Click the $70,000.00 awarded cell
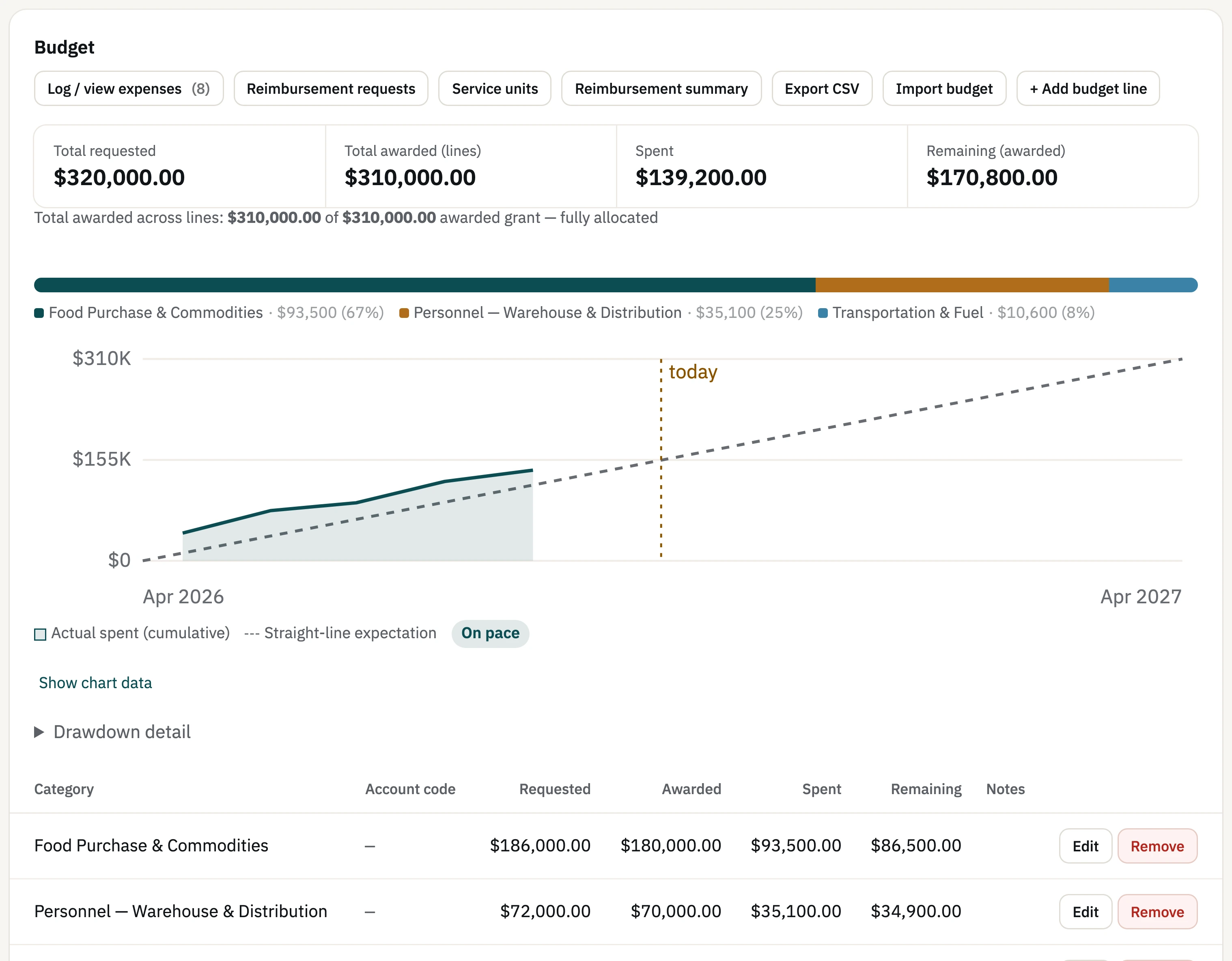This screenshot has height=961, width=1232. (x=676, y=911)
